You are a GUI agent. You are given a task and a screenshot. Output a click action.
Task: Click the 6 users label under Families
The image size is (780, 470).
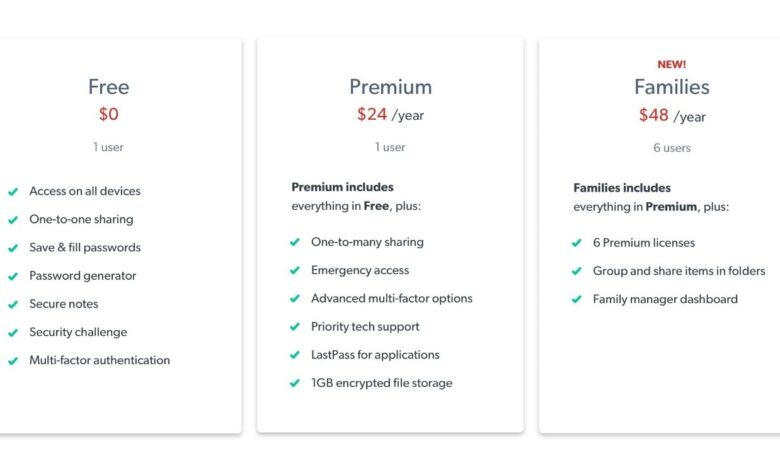tap(672, 148)
